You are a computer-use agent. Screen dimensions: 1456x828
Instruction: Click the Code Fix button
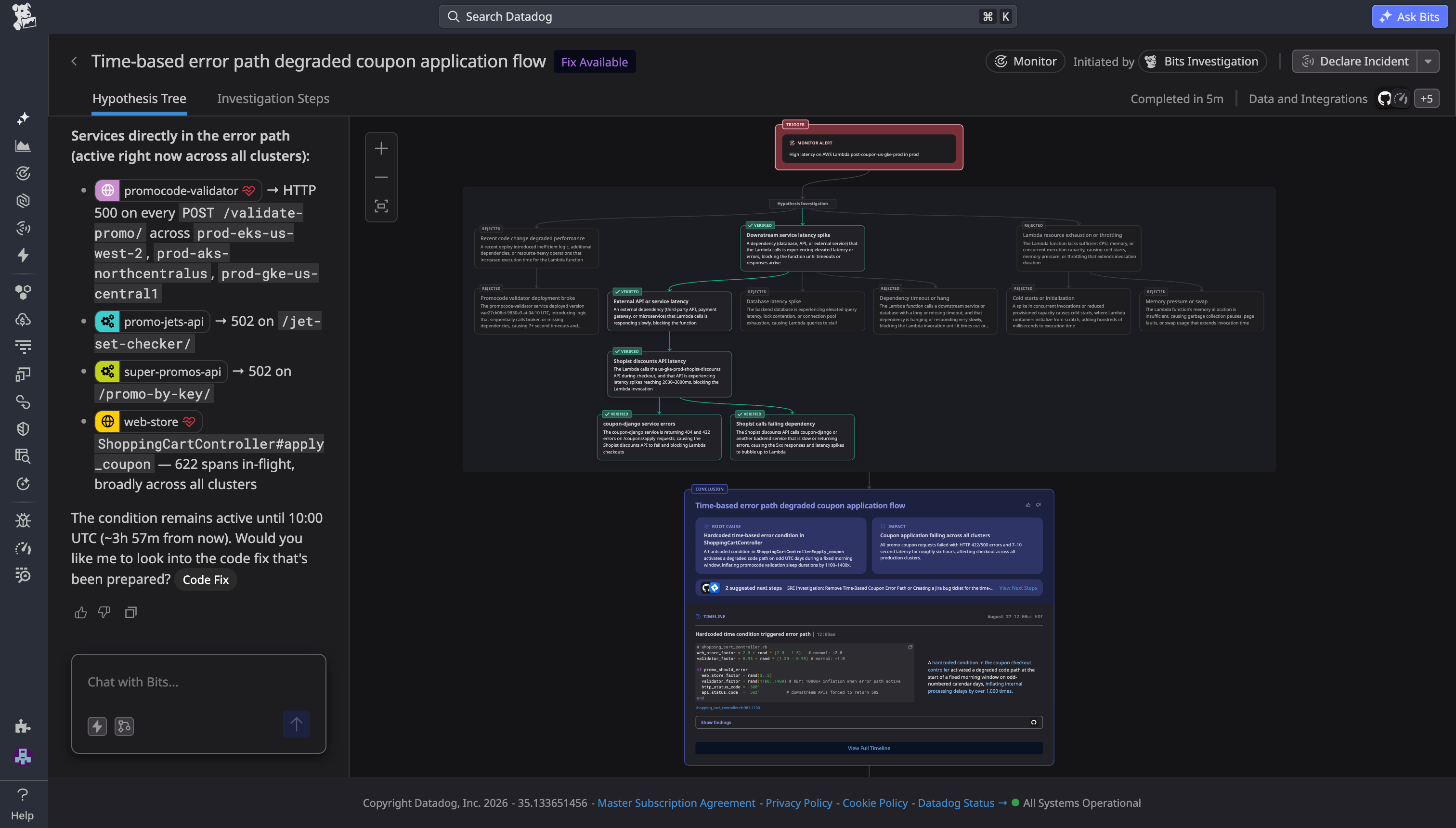205,580
